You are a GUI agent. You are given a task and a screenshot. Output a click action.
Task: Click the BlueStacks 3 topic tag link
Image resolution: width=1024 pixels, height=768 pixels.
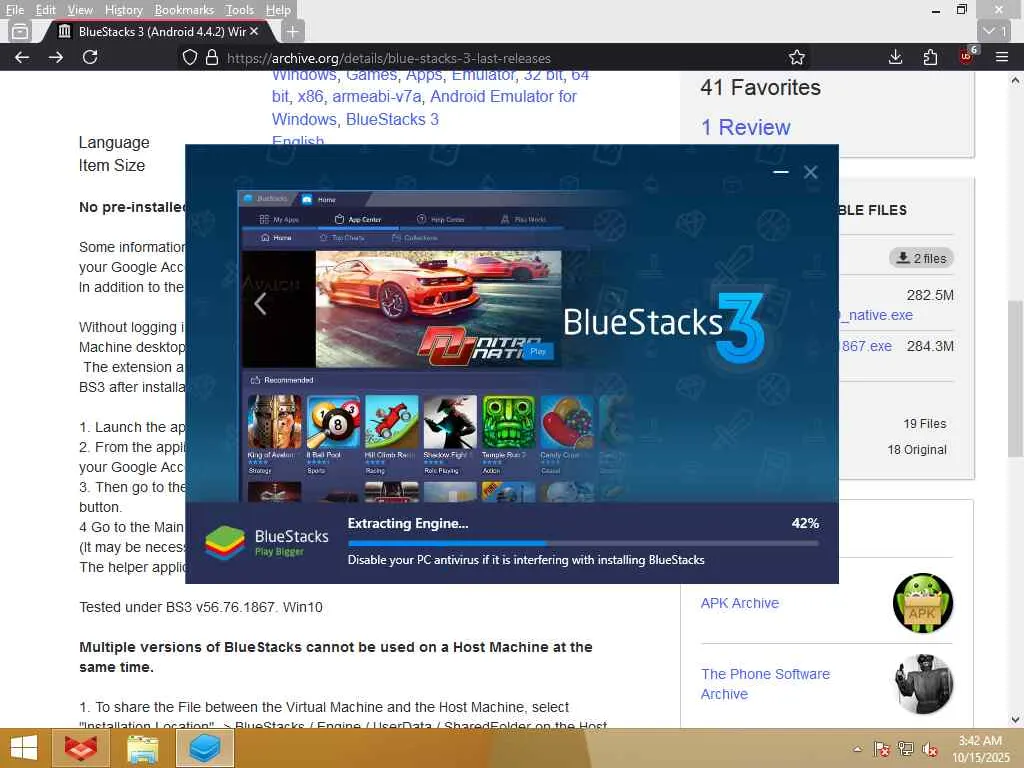pyautogui.click(x=392, y=120)
